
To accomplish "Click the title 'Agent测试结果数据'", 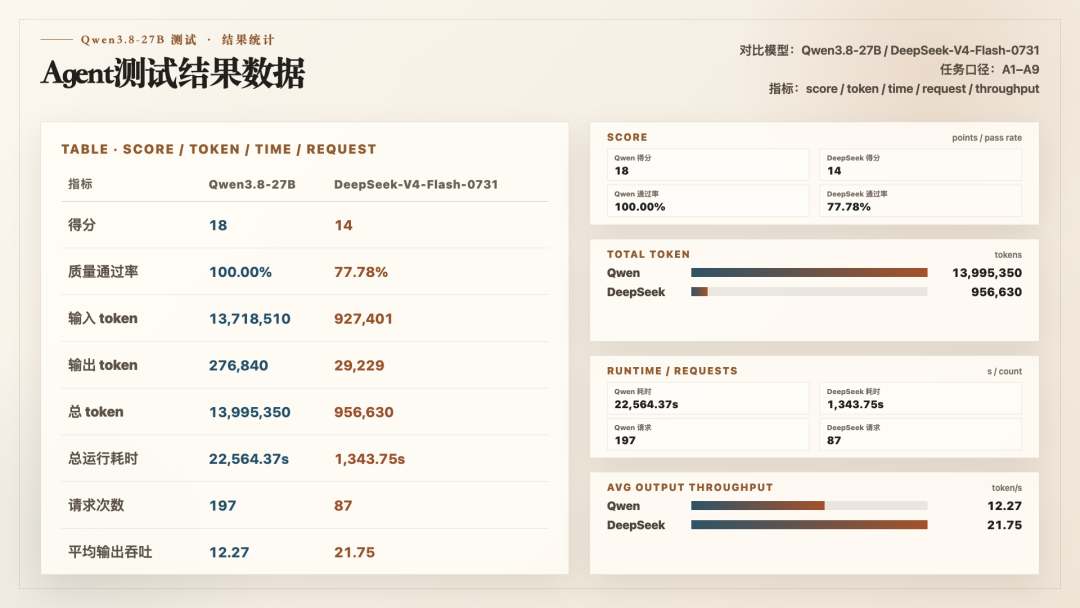I will tap(172, 74).
